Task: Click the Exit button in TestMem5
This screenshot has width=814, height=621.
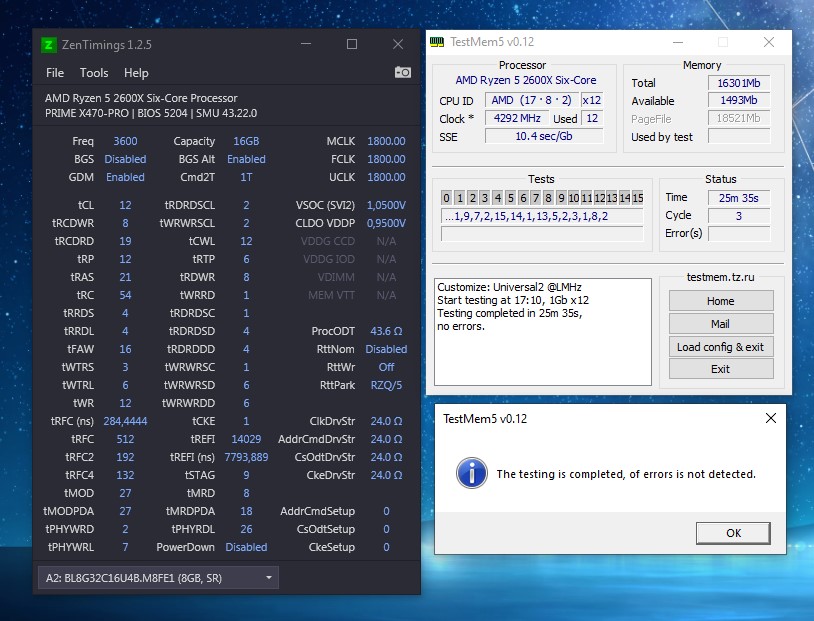Action: click(721, 369)
